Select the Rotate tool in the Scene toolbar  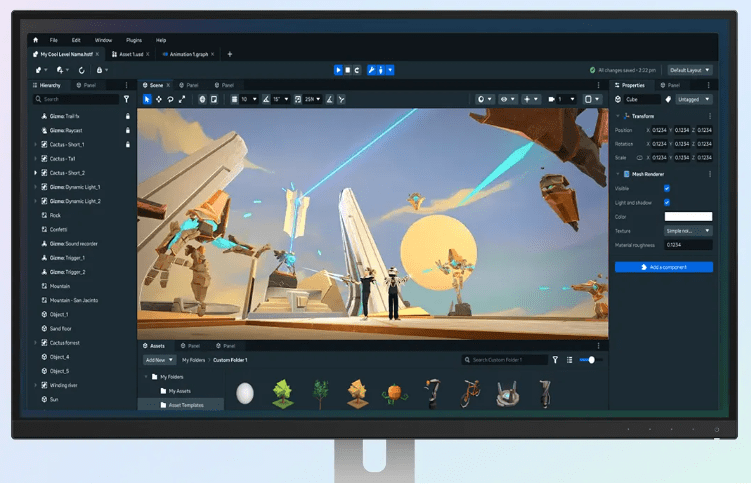pyautogui.click(x=170, y=99)
